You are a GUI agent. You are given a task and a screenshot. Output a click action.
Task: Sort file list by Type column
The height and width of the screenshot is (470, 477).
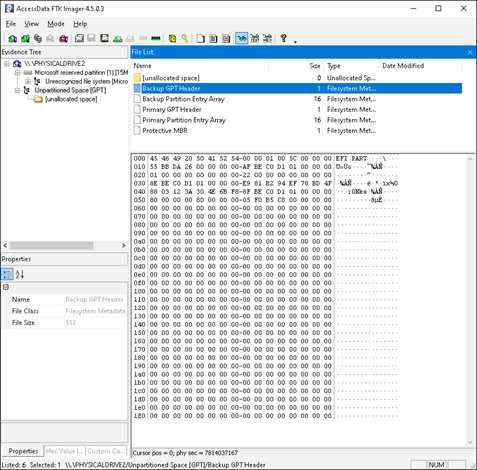351,66
